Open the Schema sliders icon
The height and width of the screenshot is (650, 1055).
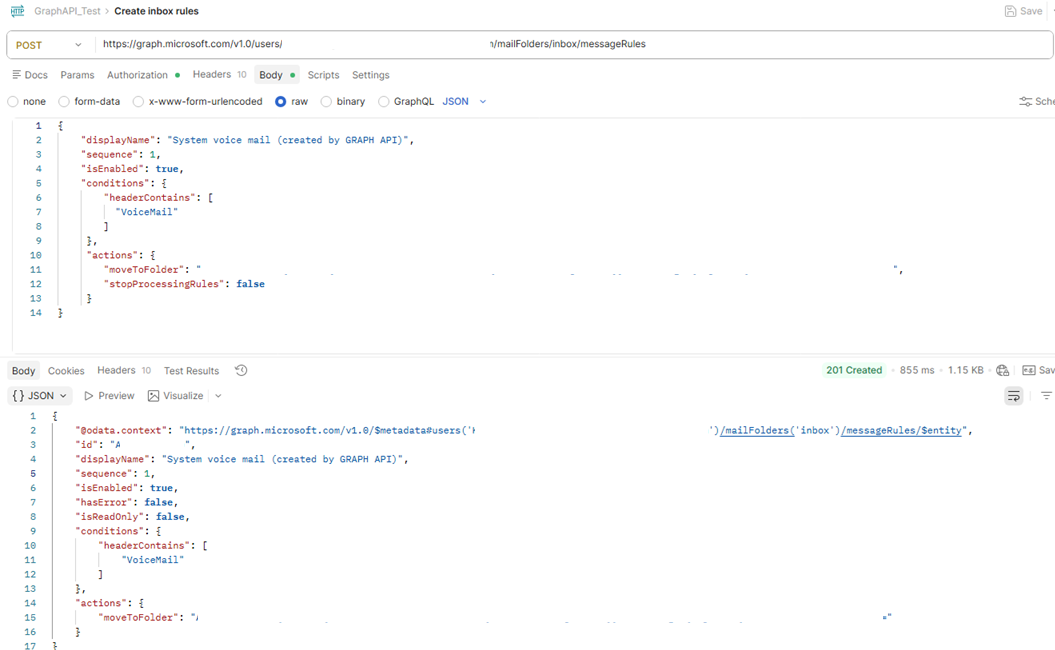[1025, 102]
